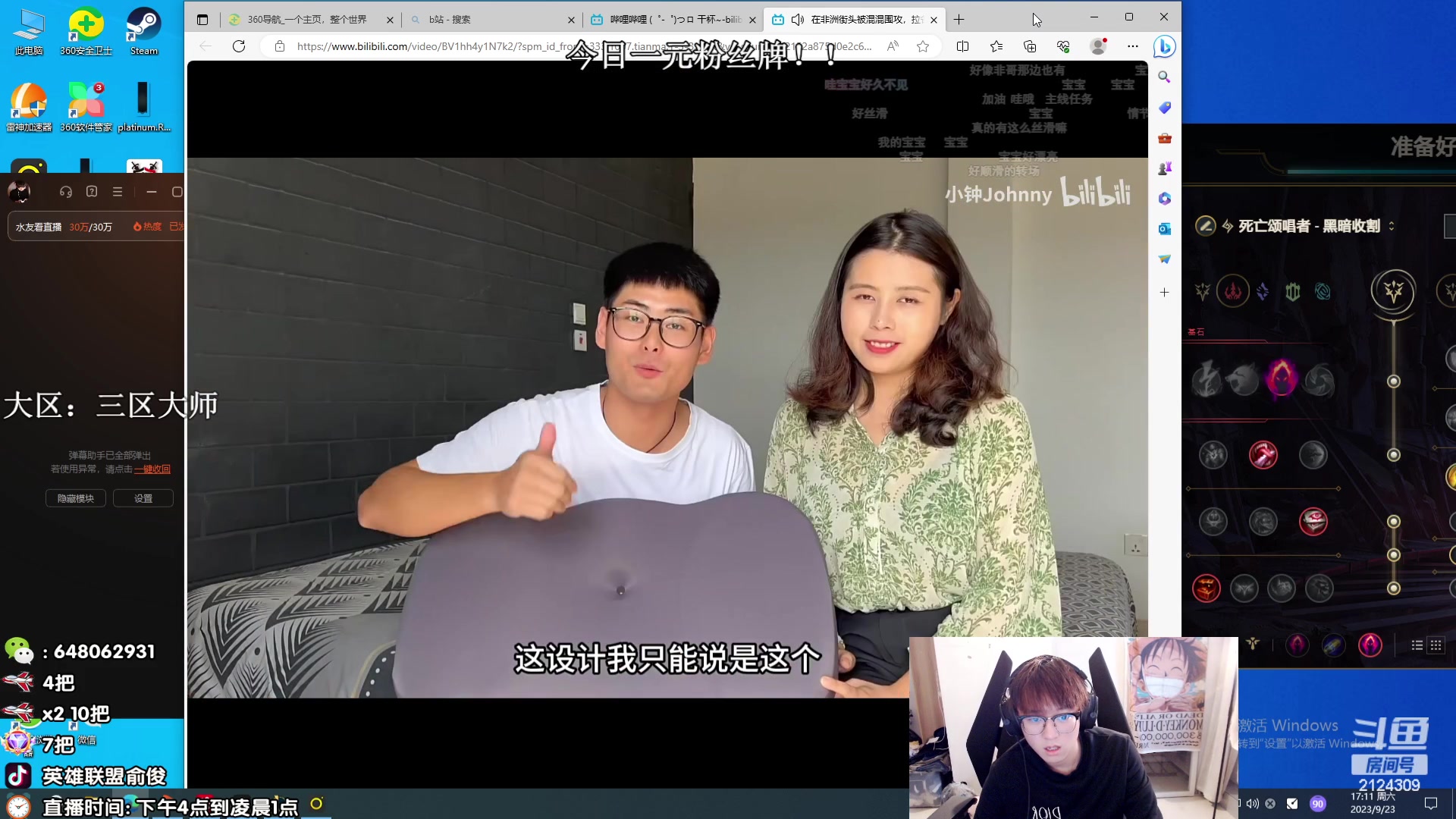Screen dimensions: 1456x819
Task: Close the 360导航 tab
Action: click(390, 20)
